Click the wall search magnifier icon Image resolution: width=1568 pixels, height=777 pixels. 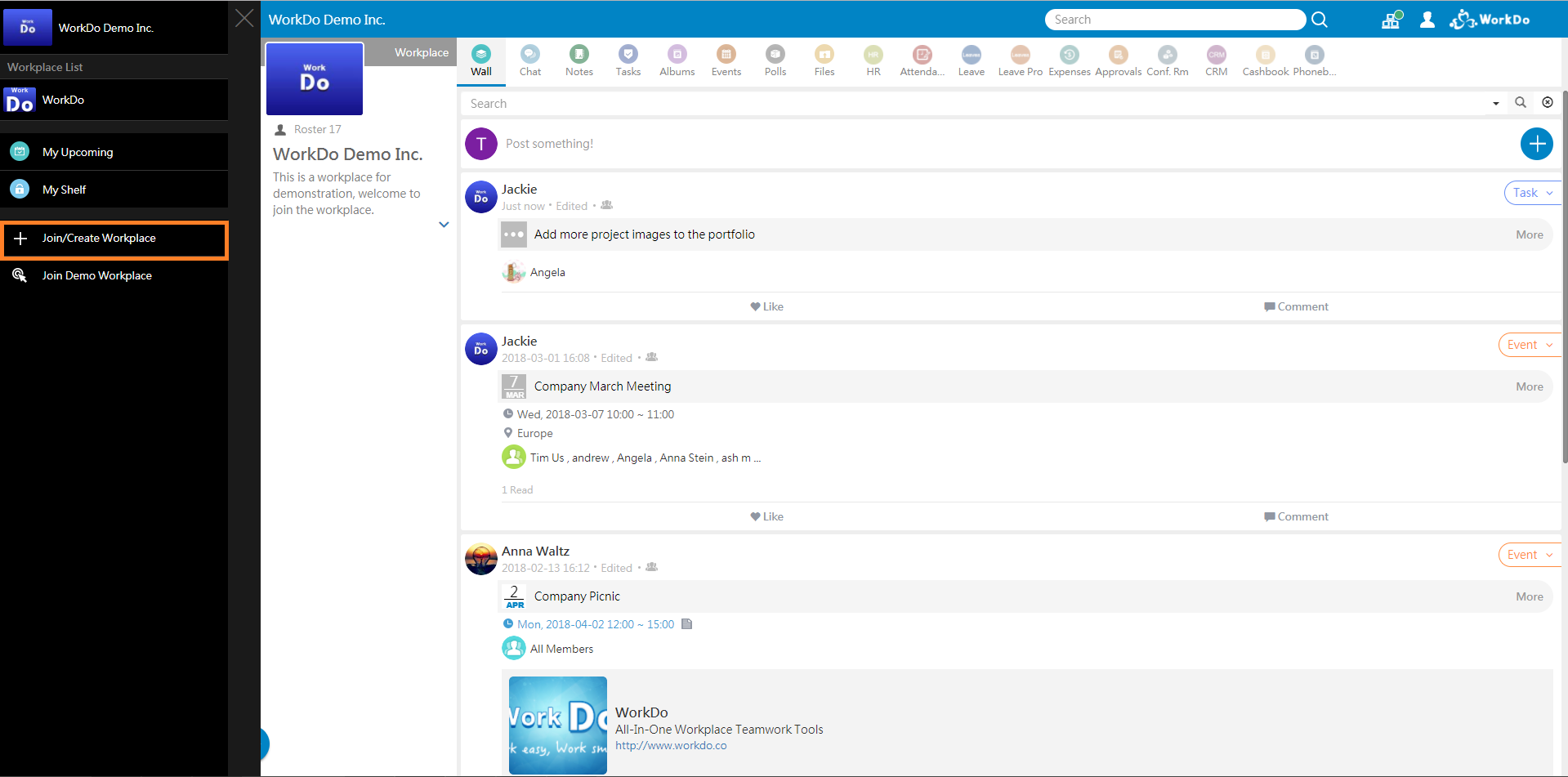[x=1521, y=103]
